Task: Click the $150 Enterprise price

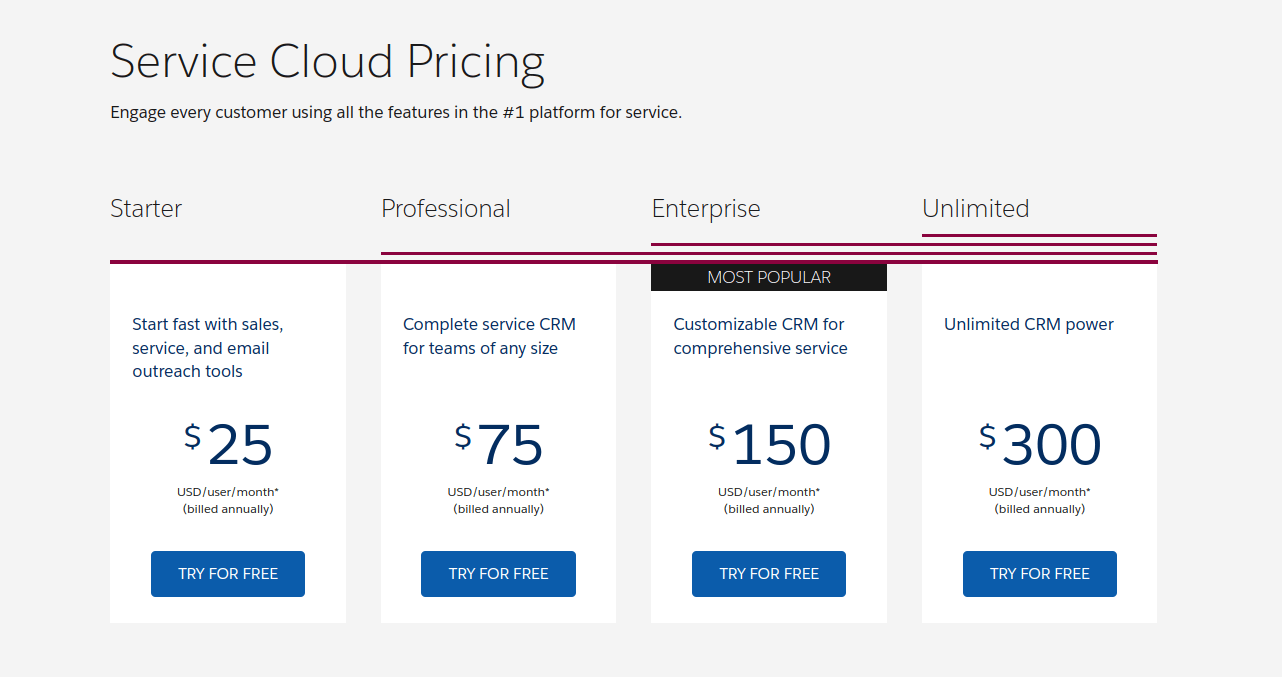Action: (769, 445)
